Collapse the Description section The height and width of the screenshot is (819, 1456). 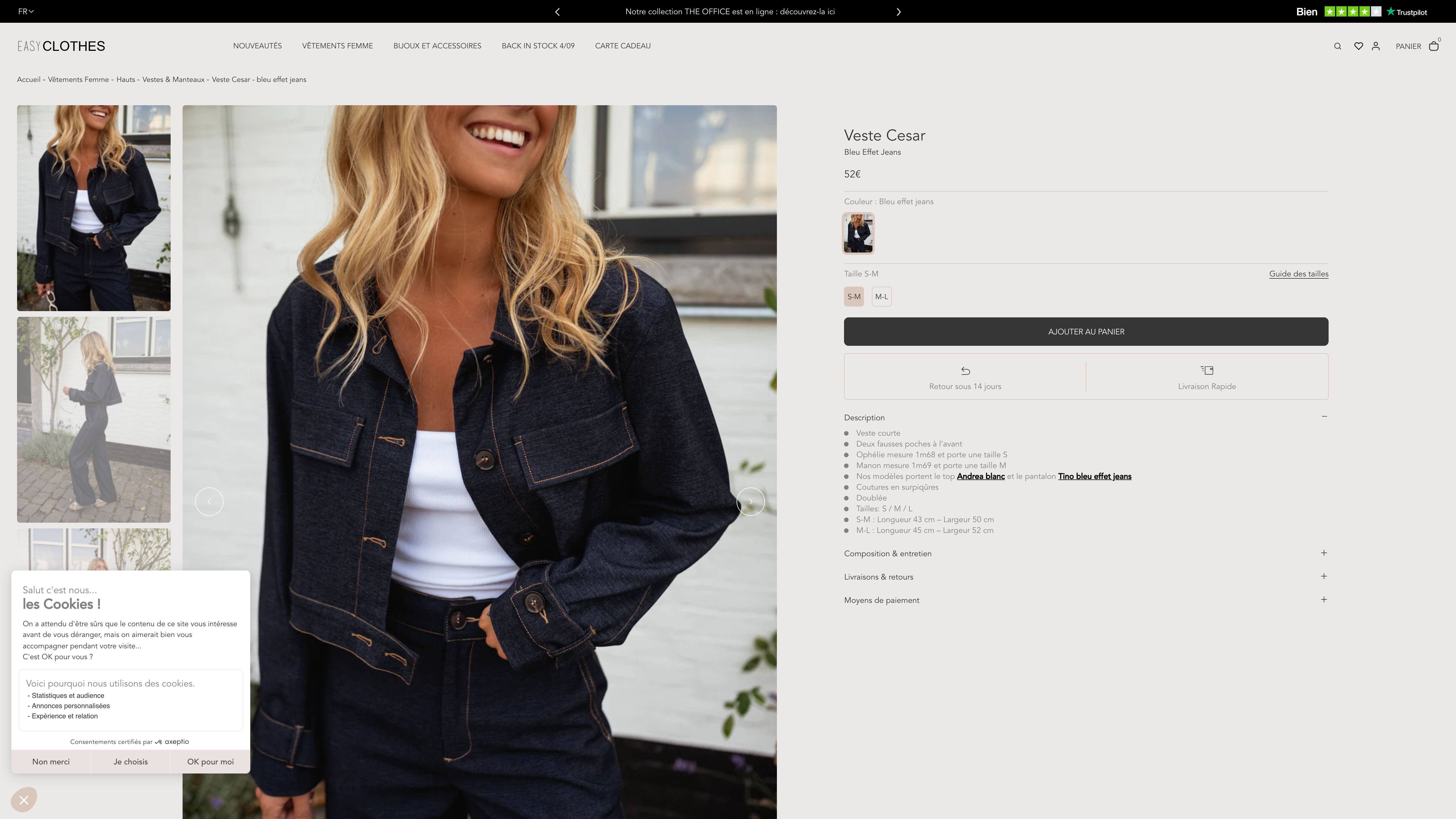tap(1324, 416)
